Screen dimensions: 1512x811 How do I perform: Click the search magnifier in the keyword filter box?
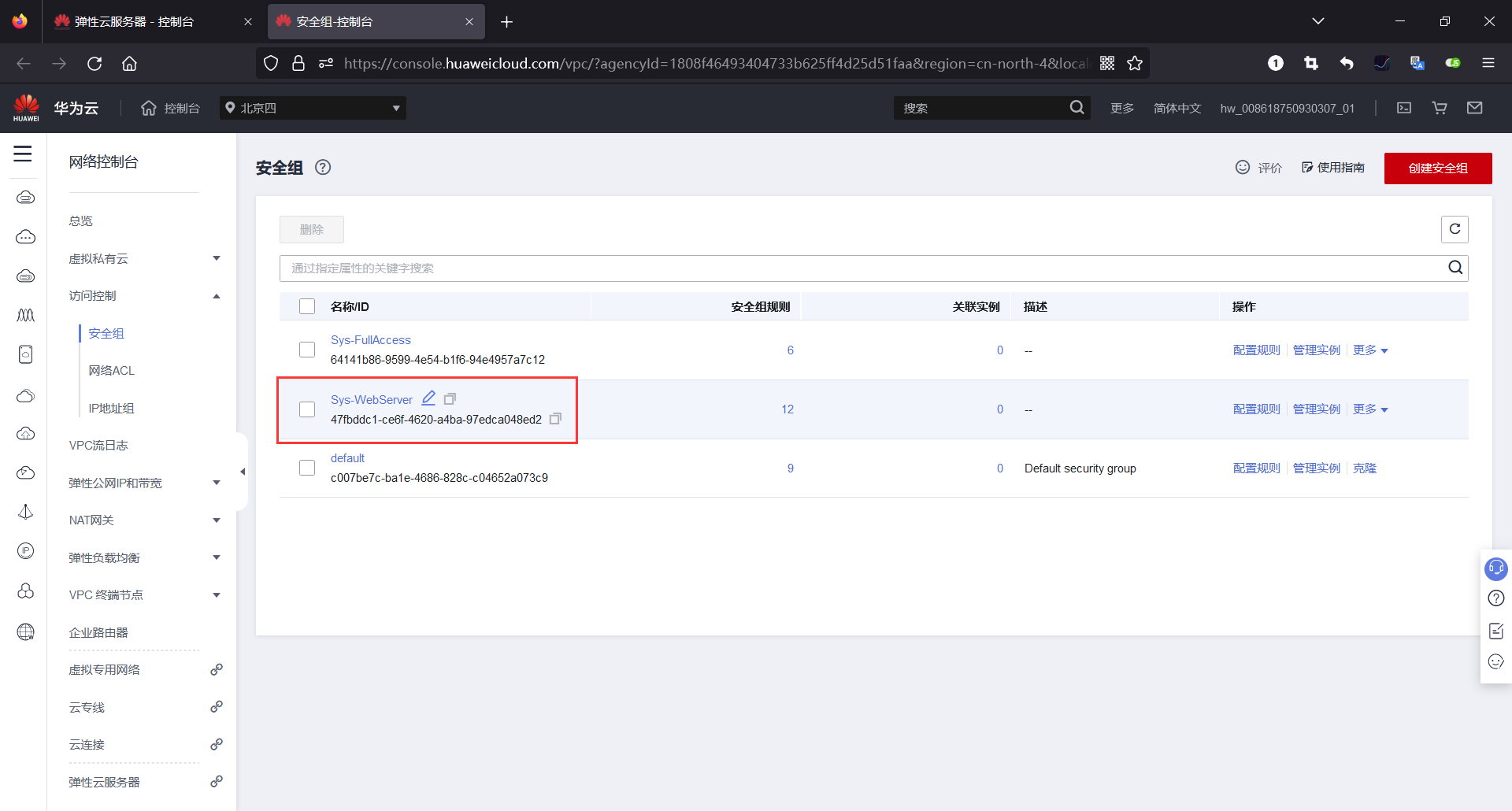(x=1455, y=268)
